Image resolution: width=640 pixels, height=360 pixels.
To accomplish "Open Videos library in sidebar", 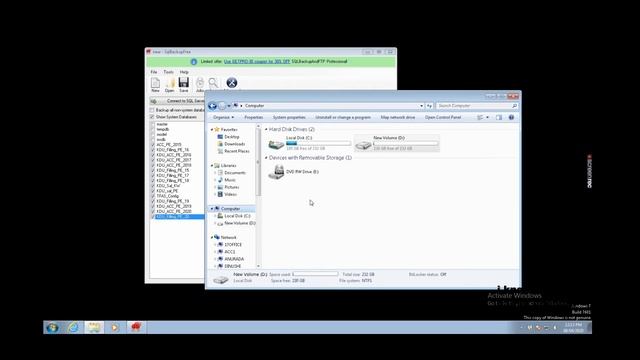I will [230, 194].
